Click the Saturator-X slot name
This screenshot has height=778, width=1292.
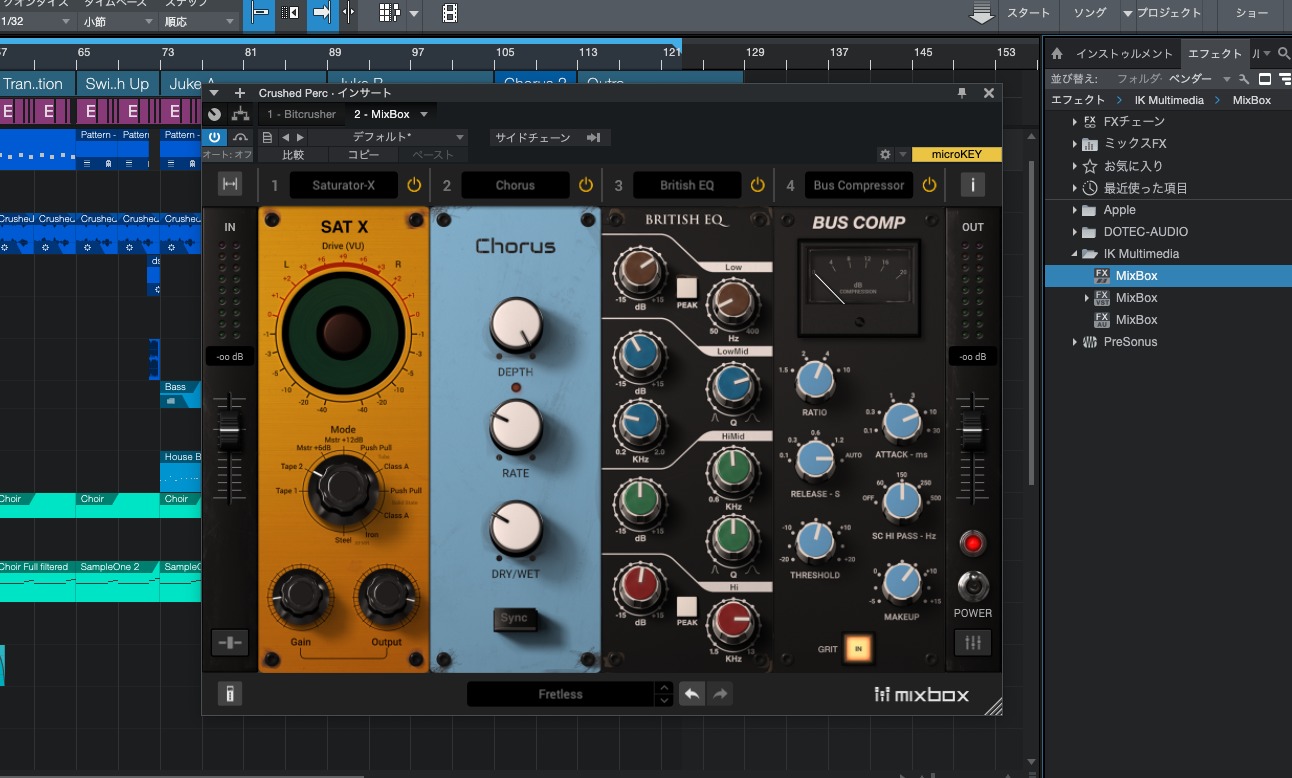tap(344, 185)
